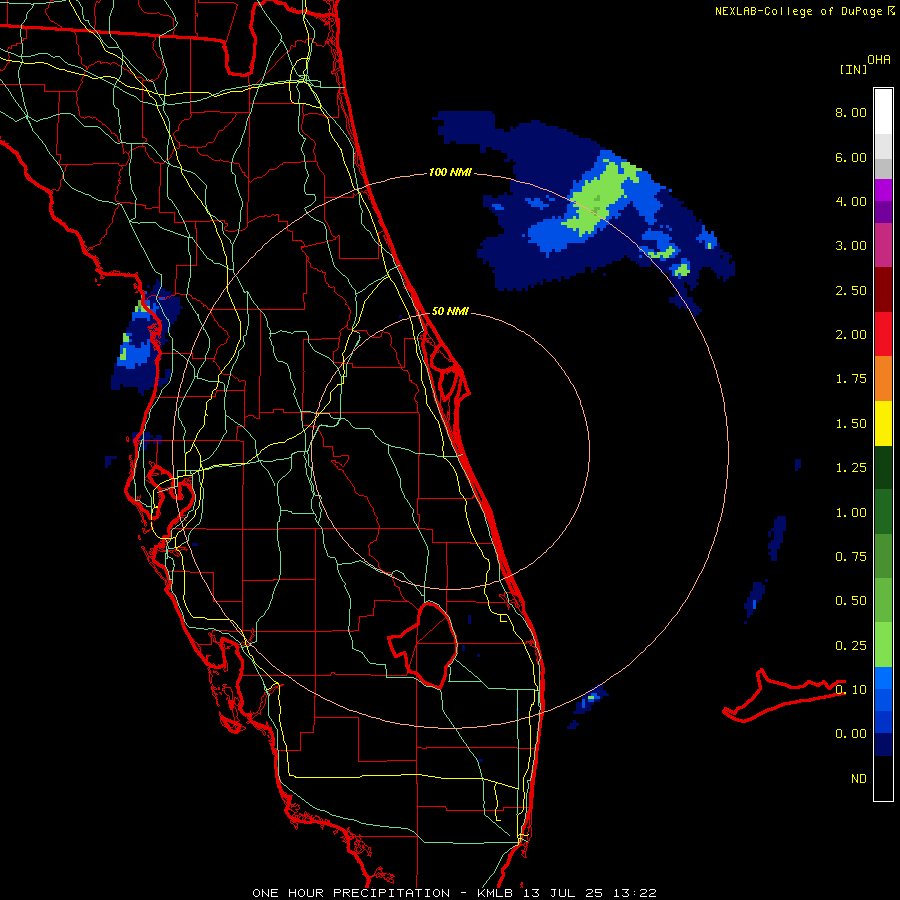Select the yellow swatch beside 1.50
Screen dimensions: 900x900
pos(883,423)
